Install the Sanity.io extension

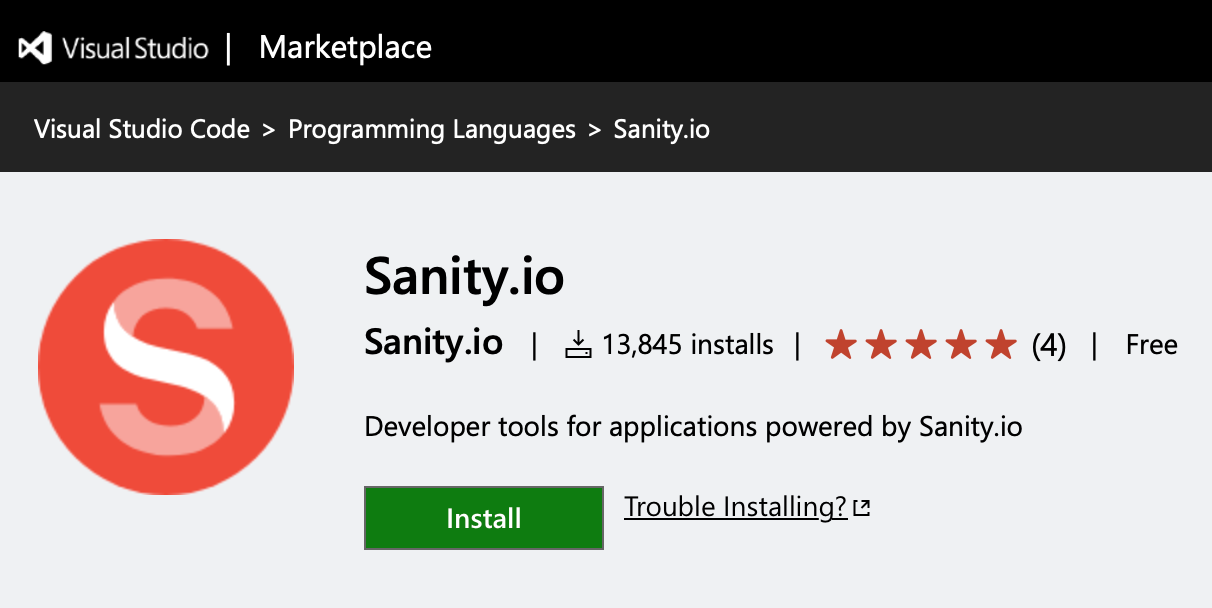pyautogui.click(x=483, y=518)
